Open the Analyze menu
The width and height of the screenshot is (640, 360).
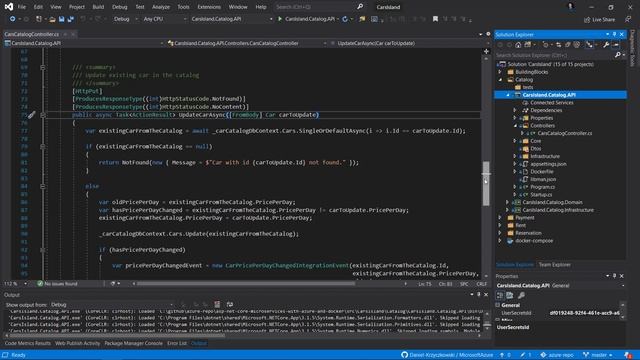point(161,7)
